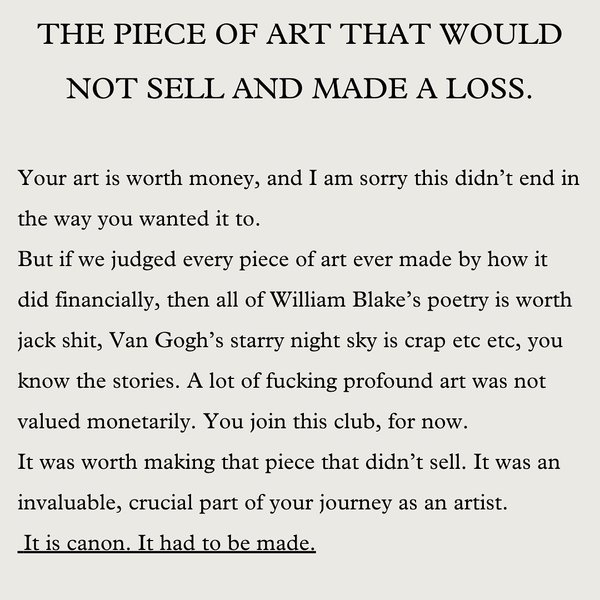The height and width of the screenshot is (600, 600).
Task: Click the words 'Your art is worth money'
Action: (135, 179)
